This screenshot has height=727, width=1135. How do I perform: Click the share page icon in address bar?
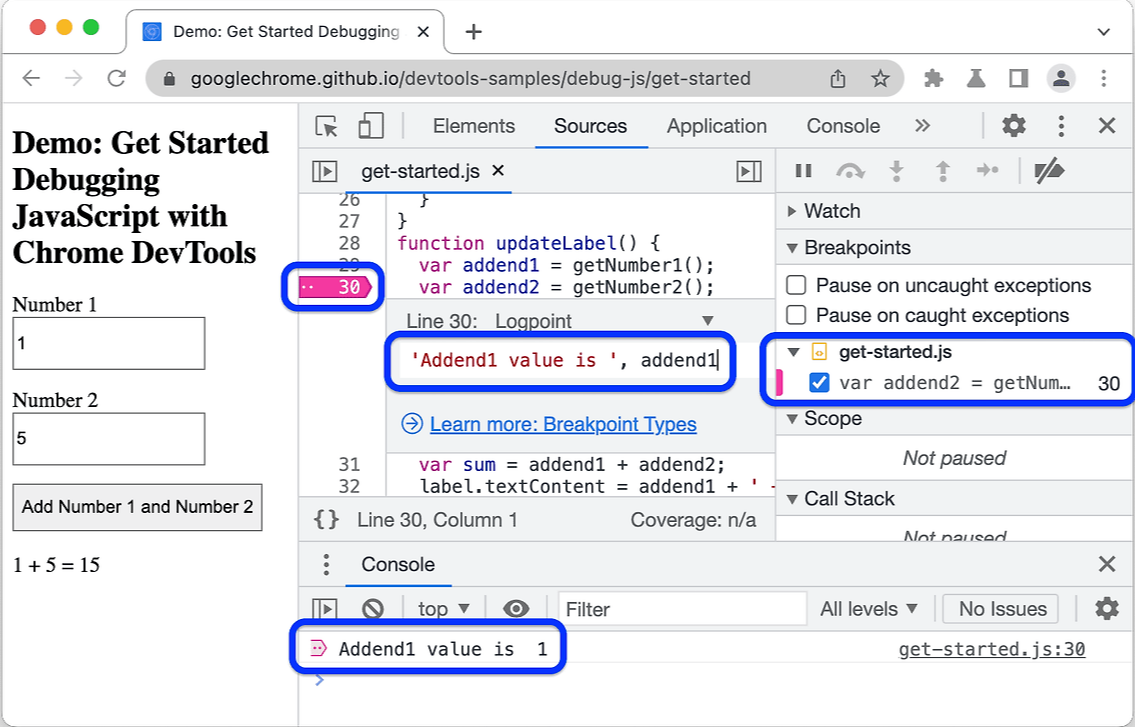click(x=837, y=78)
